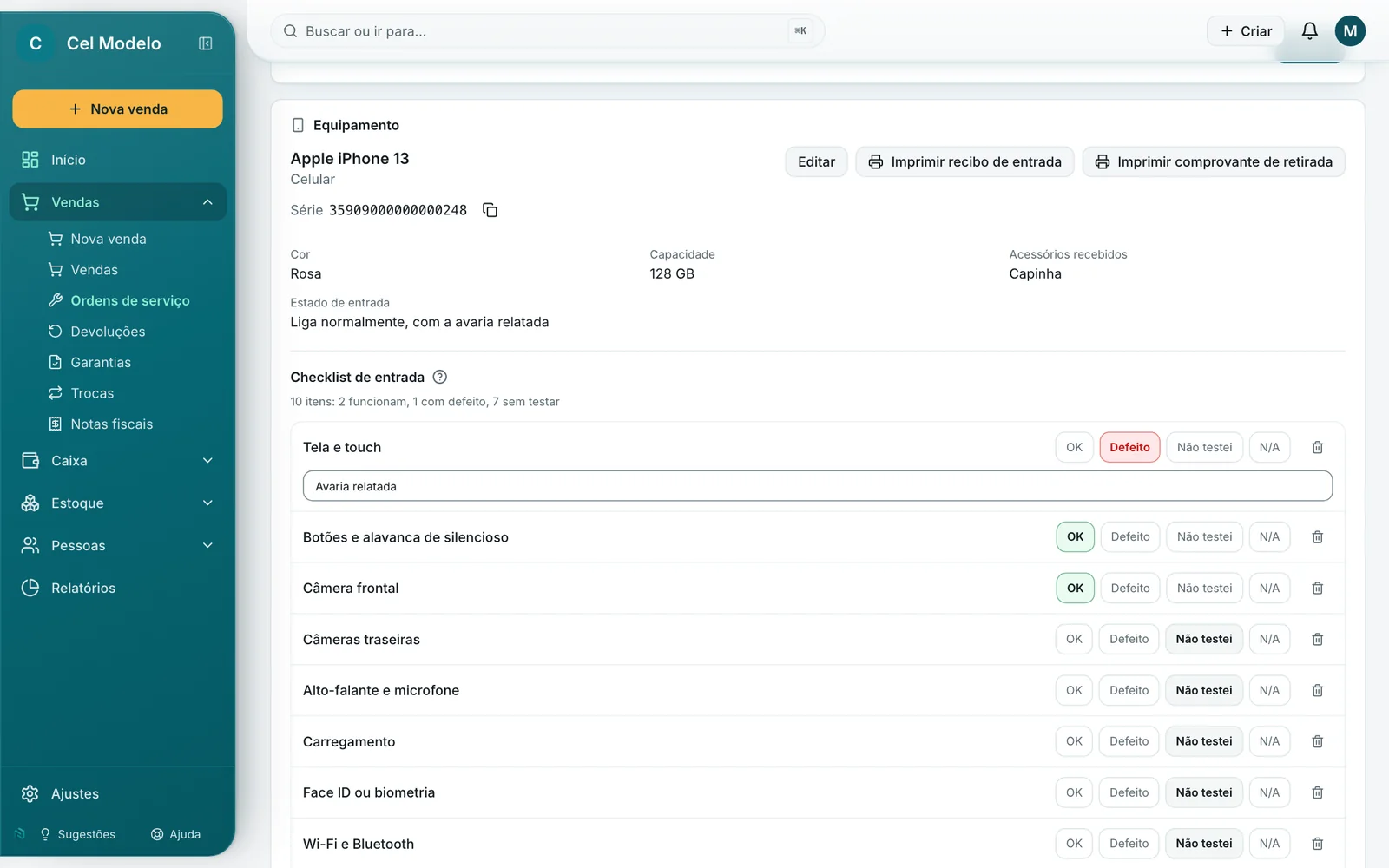The width and height of the screenshot is (1389, 868).
Task: Expand the Caixa menu section
Action: [118, 461]
